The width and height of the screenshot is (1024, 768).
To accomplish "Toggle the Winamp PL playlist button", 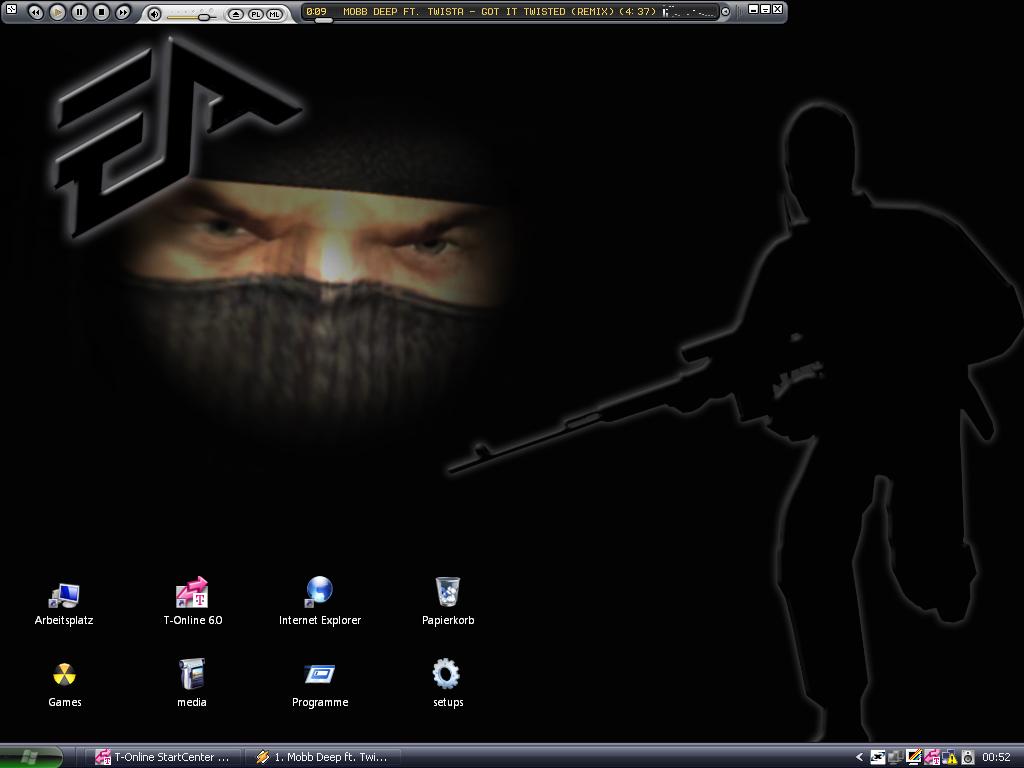I will 255,14.
